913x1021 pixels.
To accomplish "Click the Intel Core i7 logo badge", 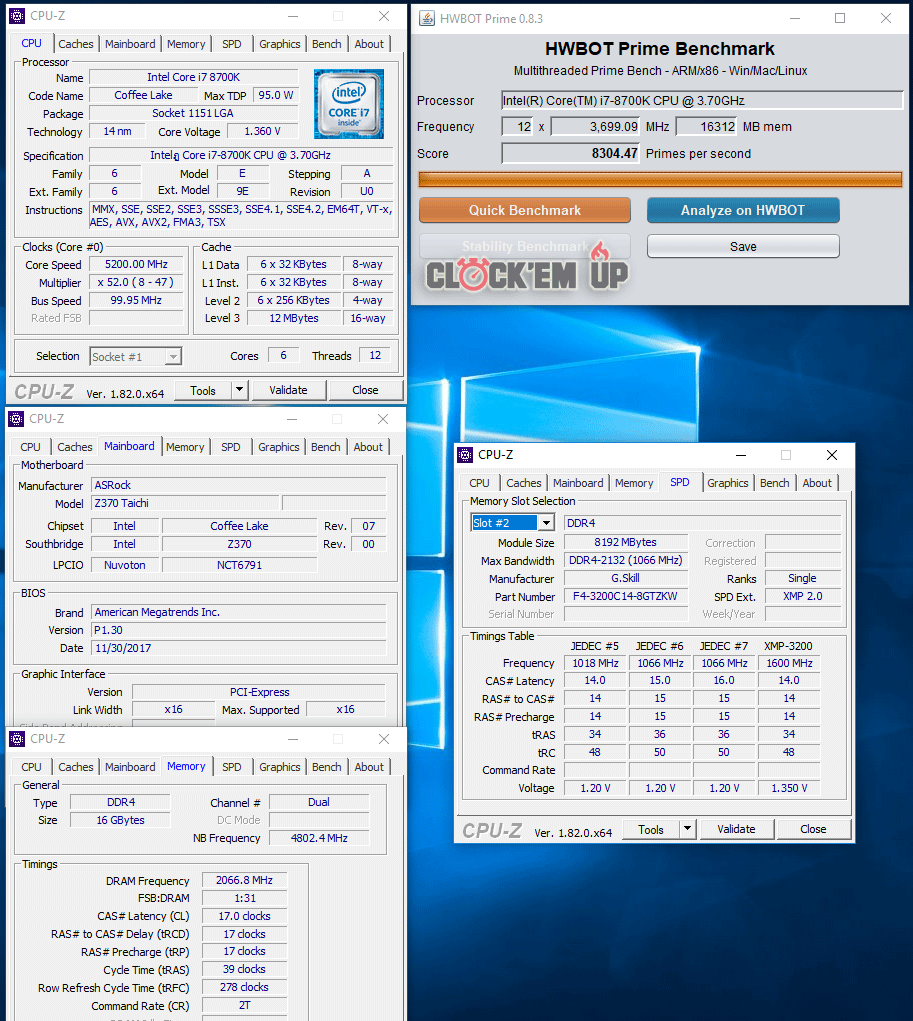I will [x=348, y=104].
